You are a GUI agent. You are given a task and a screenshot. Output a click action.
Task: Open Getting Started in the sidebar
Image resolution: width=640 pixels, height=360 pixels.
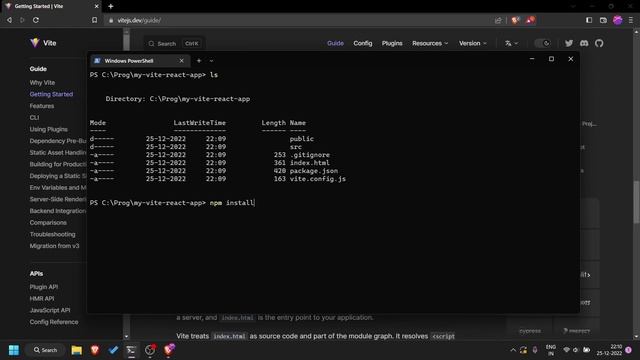pyautogui.click(x=51, y=94)
